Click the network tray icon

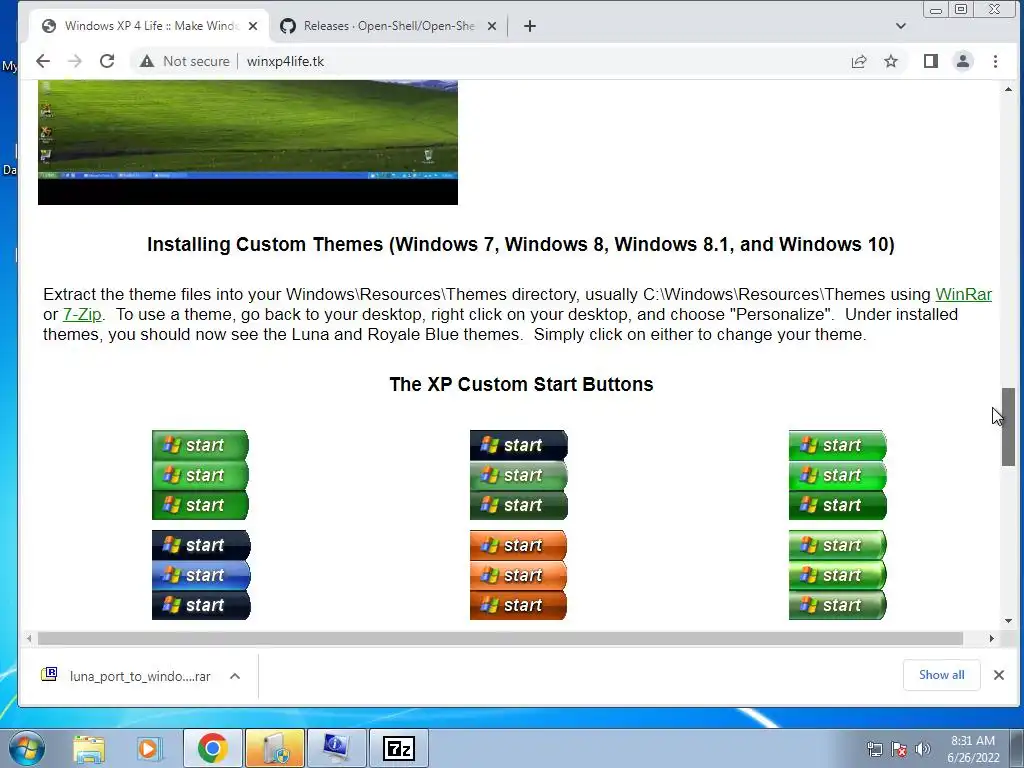coord(874,749)
